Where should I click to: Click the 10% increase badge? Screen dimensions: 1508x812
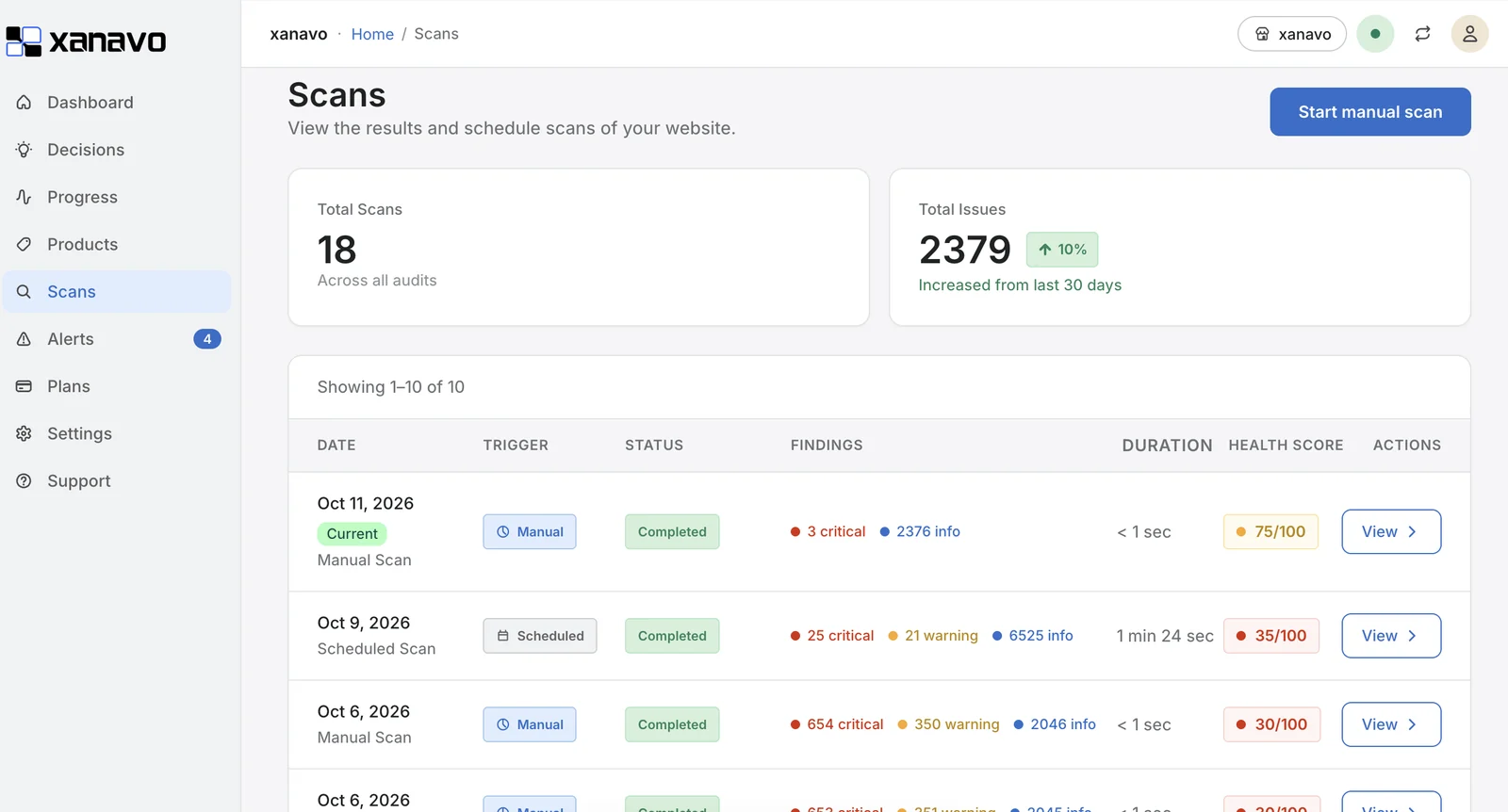(1062, 250)
